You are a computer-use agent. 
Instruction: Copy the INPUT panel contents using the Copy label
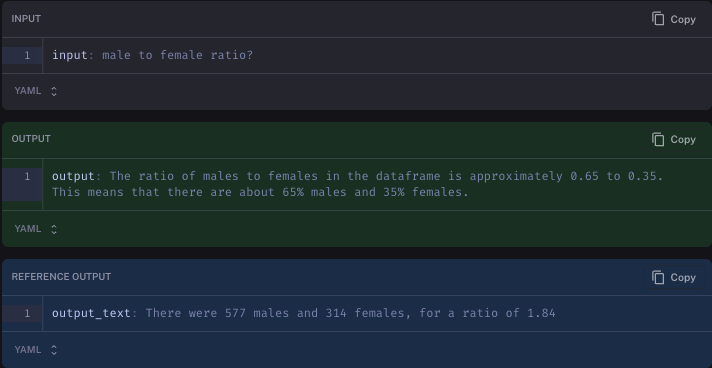pos(683,20)
